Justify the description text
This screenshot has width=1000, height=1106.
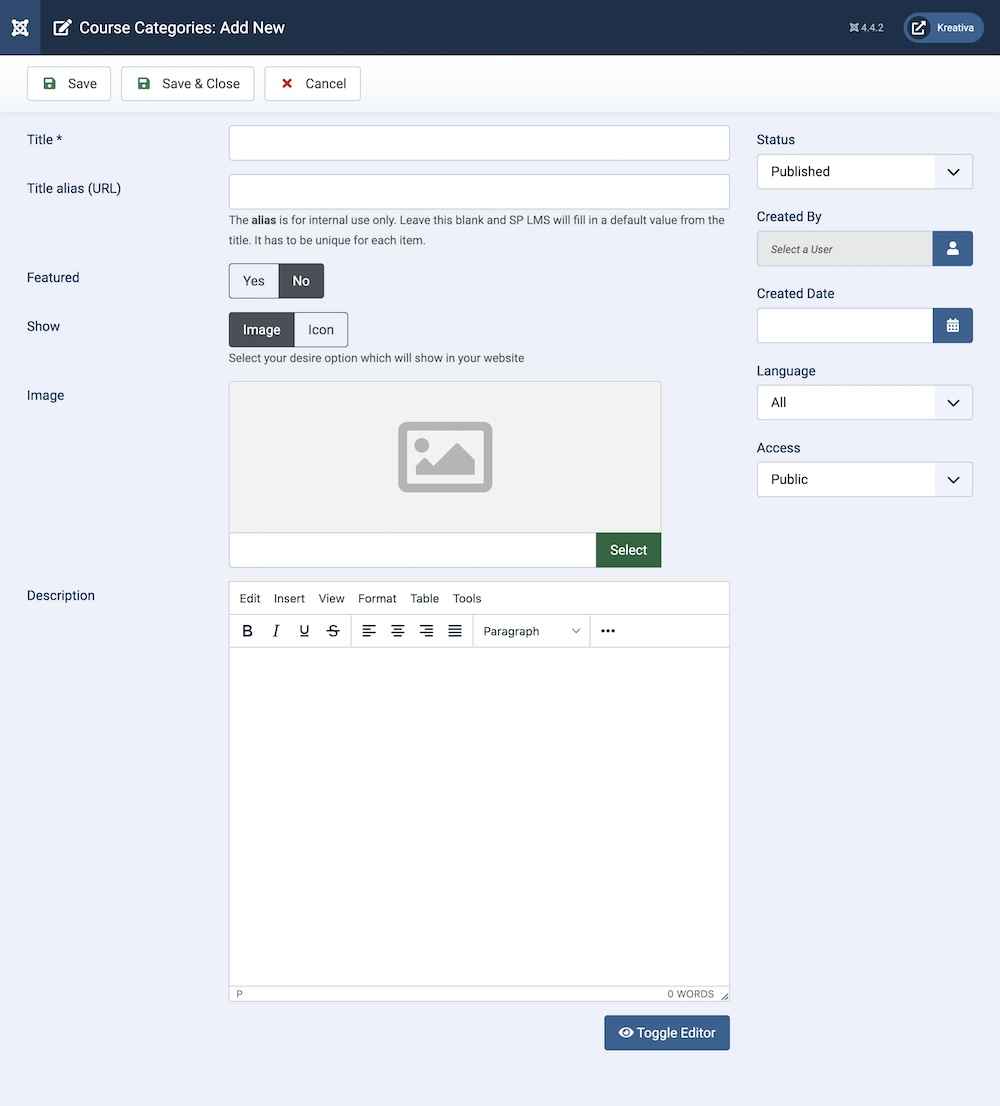(x=455, y=631)
